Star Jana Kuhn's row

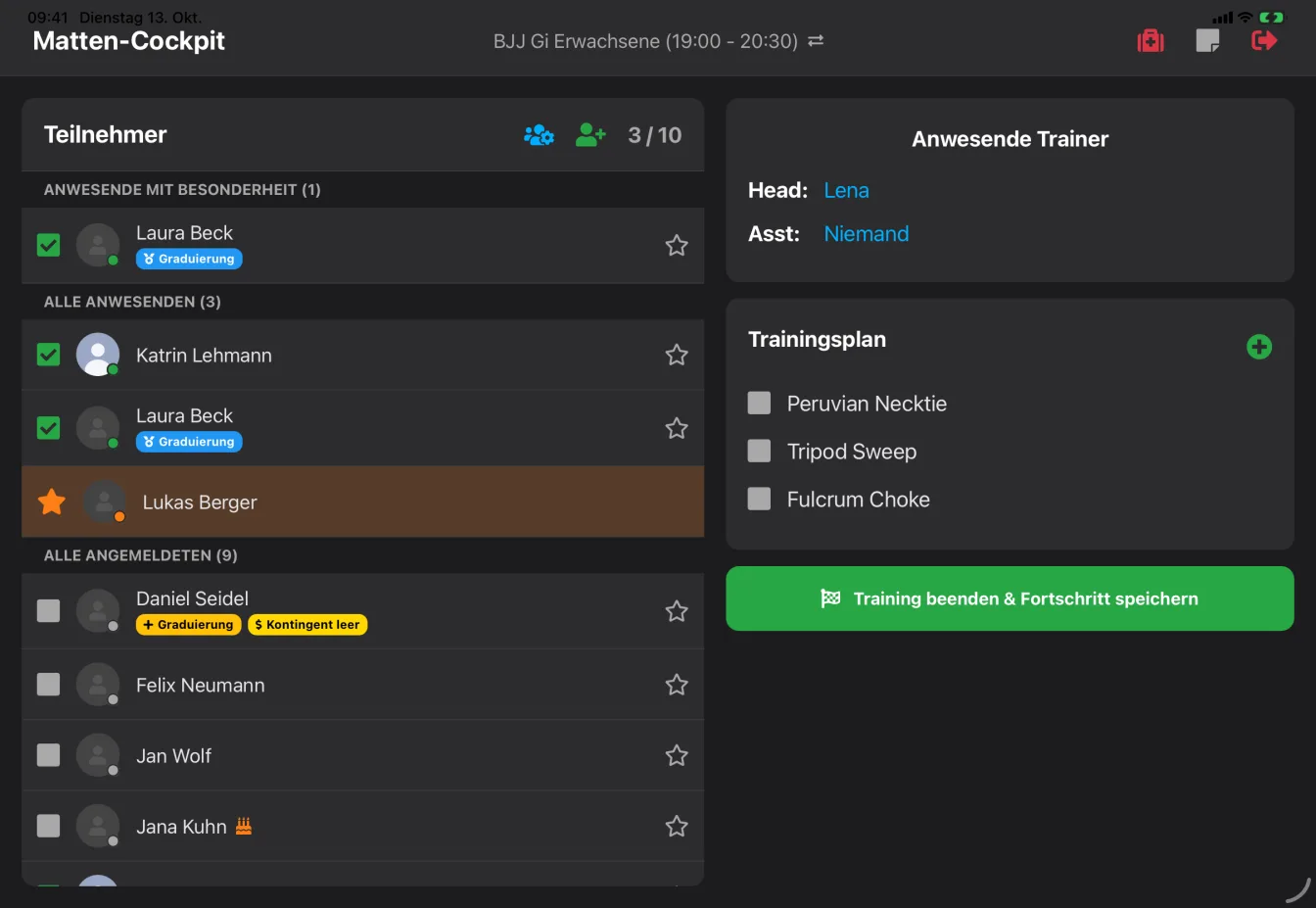coord(677,827)
